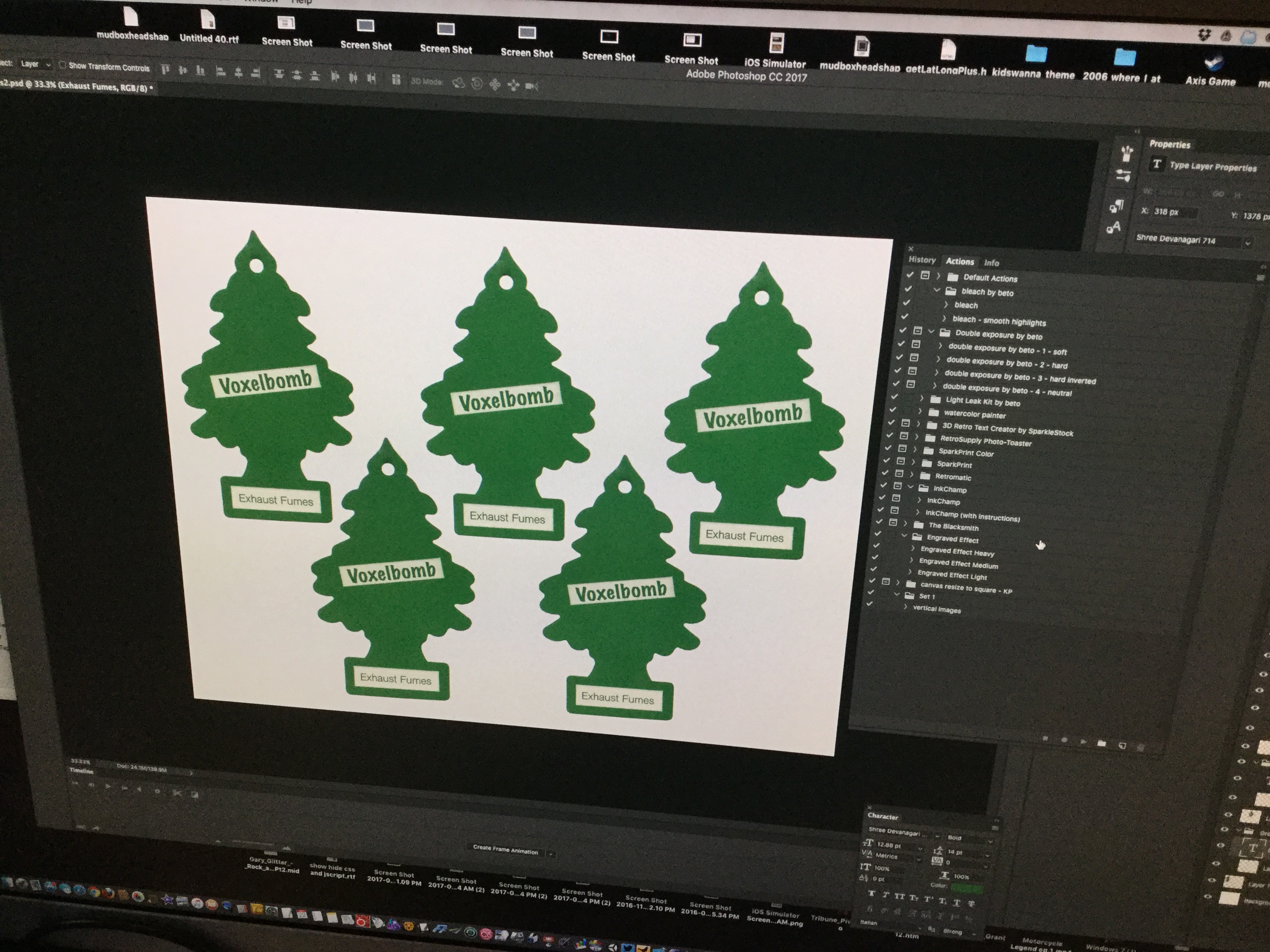Click create new set folder icon in Actions
The width and height of the screenshot is (1270, 952).
[1101, 744]
